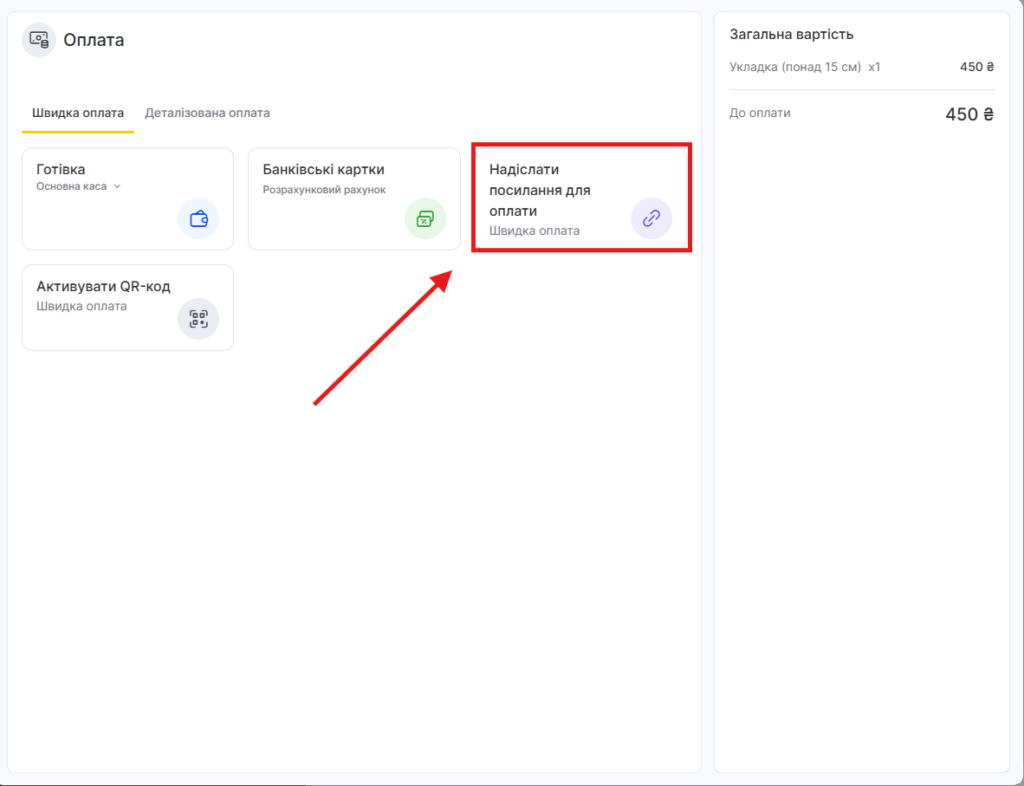Image resolution: width=1024 pixels, height=786 pixels.
Task: Click the Розрахунковий рахунок subtitle
Action: point(324,190)
